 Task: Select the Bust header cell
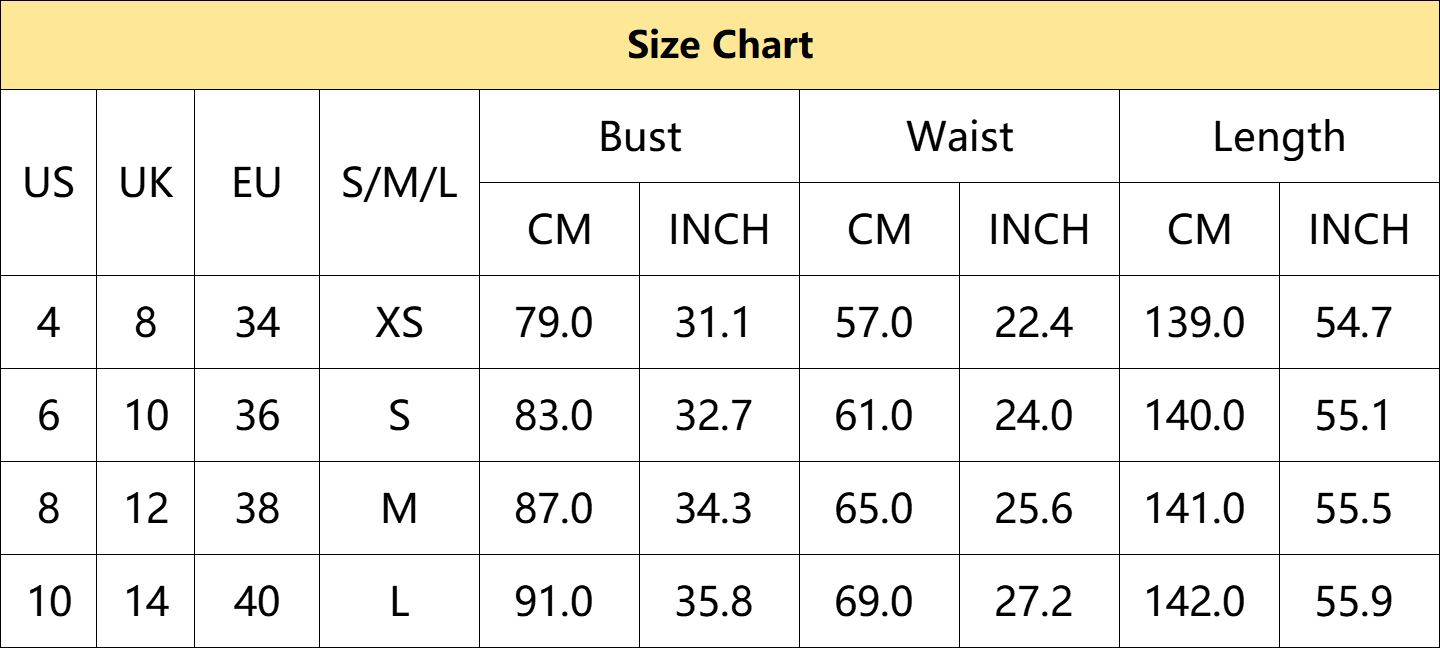tap(640, 136)
